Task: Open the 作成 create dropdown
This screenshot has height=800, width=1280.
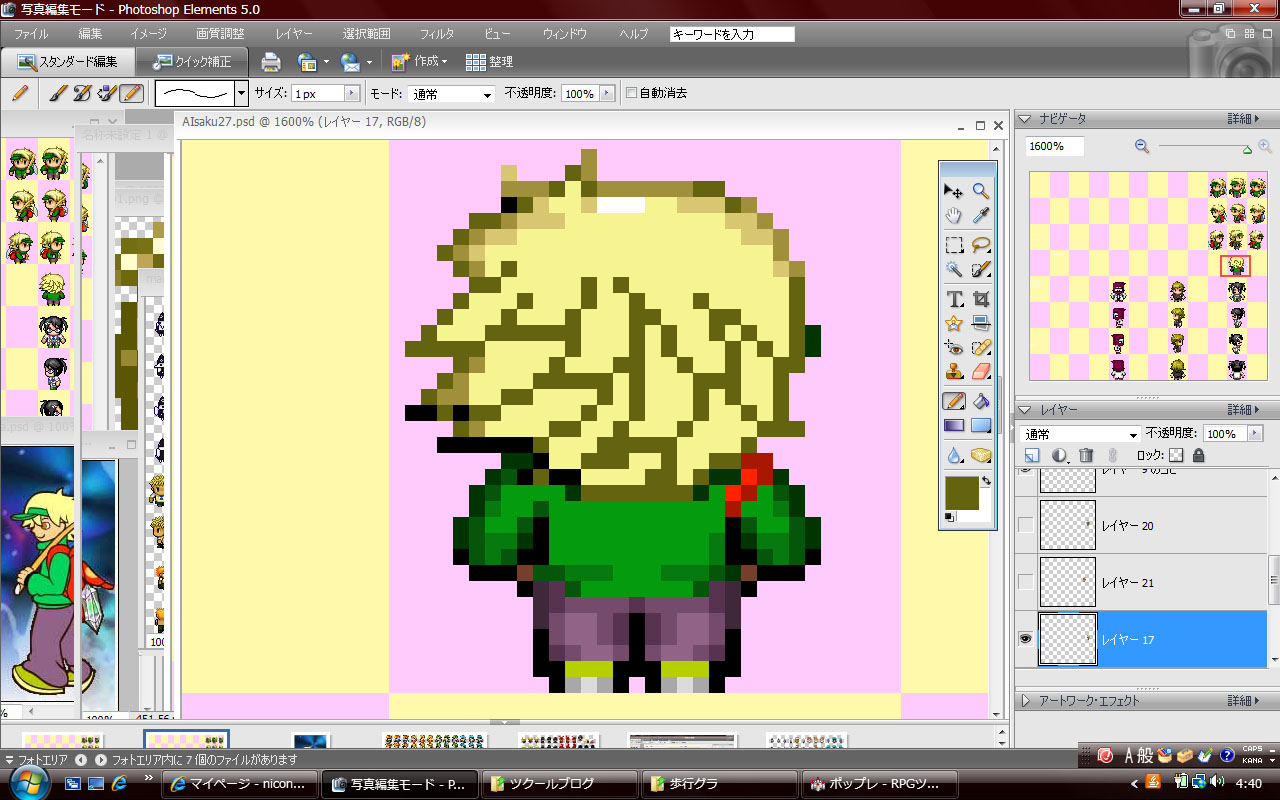Action: [420, 62]
